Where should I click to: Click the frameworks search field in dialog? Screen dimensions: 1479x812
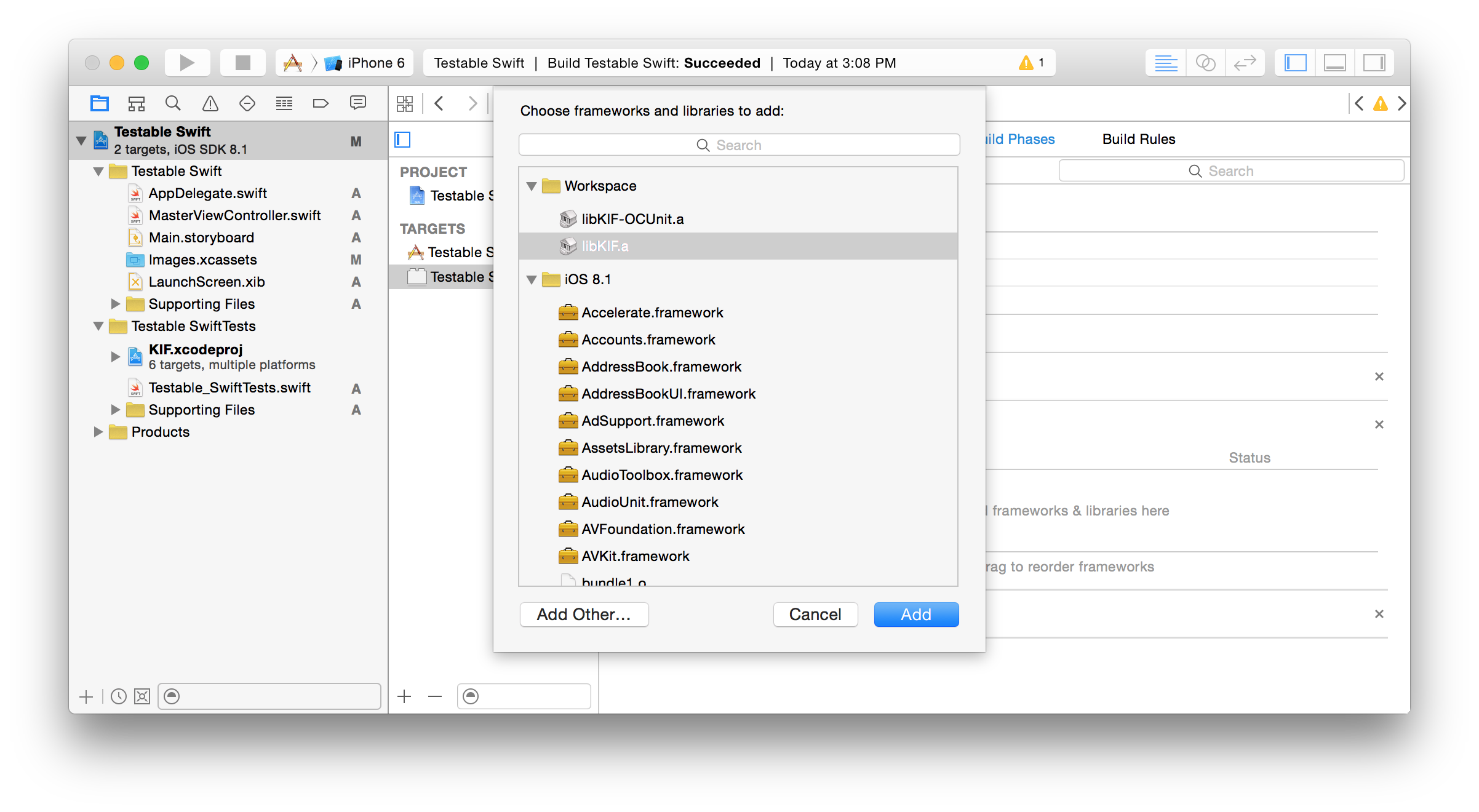pyautogui.click(x=738, y=145)
